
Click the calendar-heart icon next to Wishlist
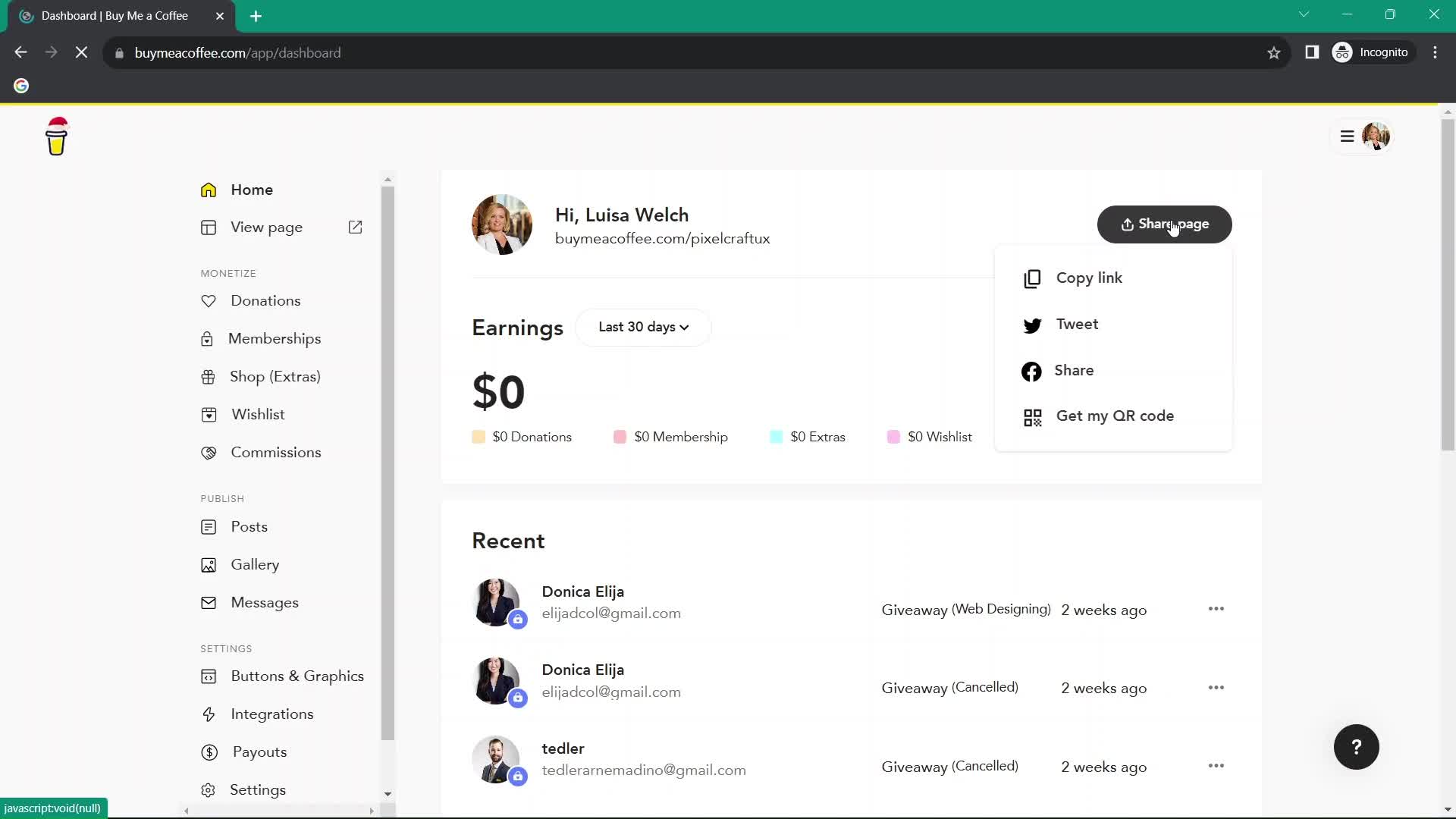209,415
